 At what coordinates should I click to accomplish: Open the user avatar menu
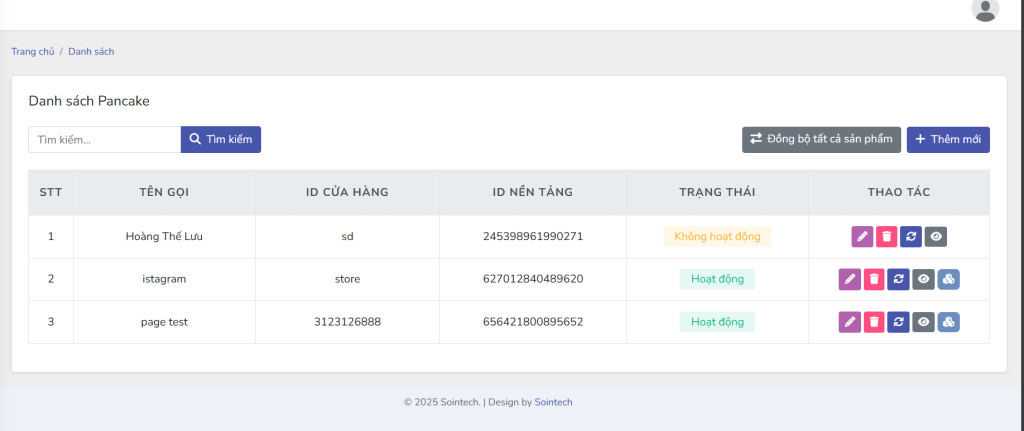(x=985, y=10)
